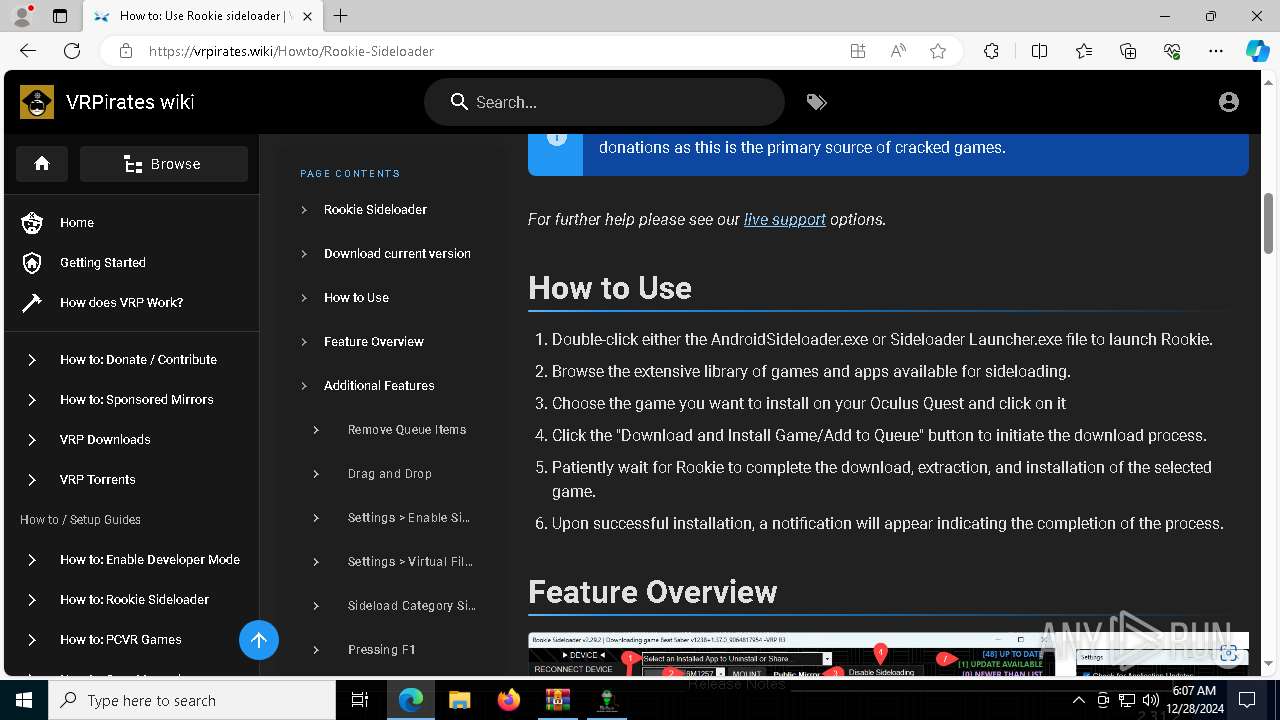Switch to the Rookie sideloader browser tab
Viewport: 1280px width, 720px height.
(x=203, y=16)
